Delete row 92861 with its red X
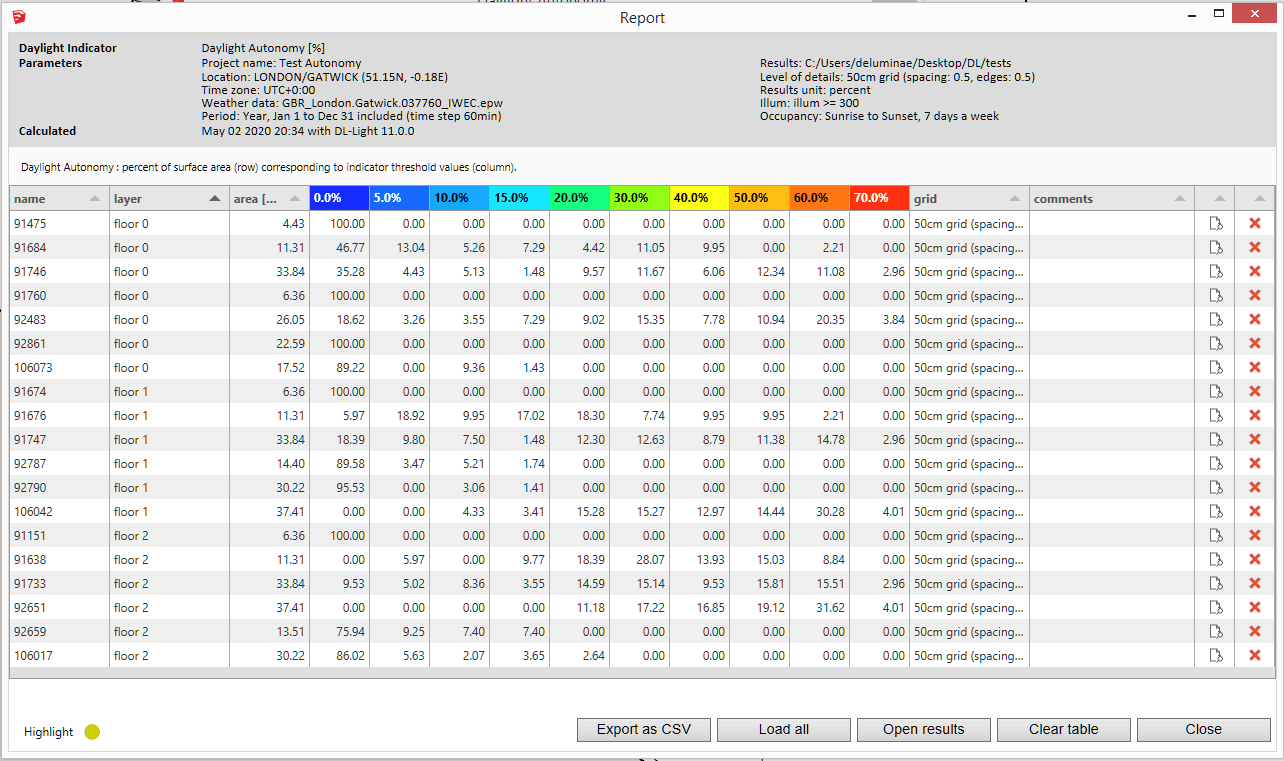The image size is (1284, 761). coord(1255,343)
